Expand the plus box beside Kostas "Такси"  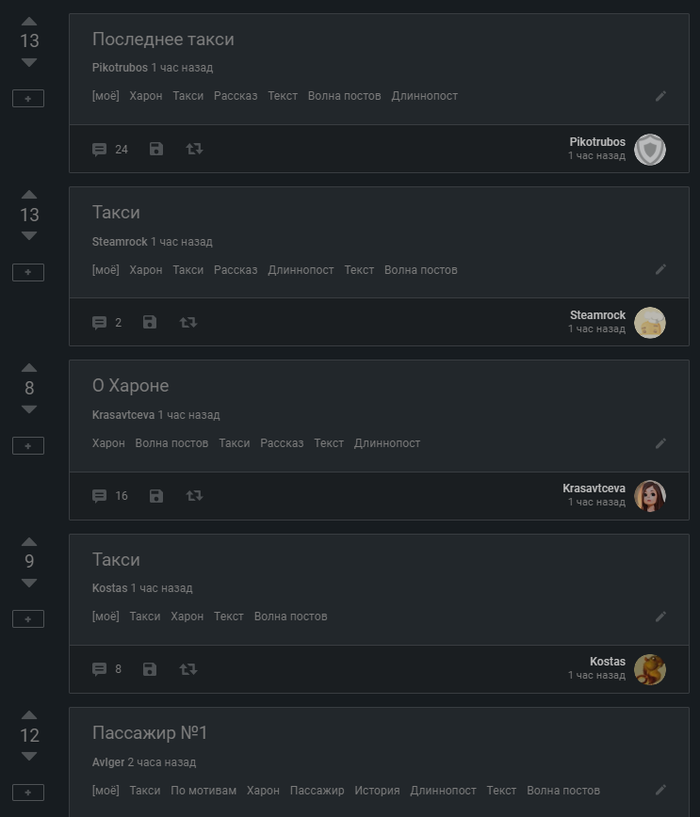tap(28, 619)
